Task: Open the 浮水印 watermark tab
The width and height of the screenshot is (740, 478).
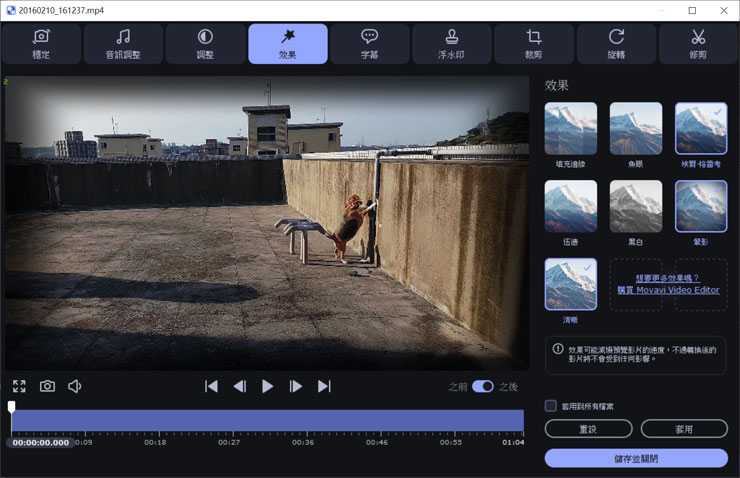Action: [x=452, y=44]
